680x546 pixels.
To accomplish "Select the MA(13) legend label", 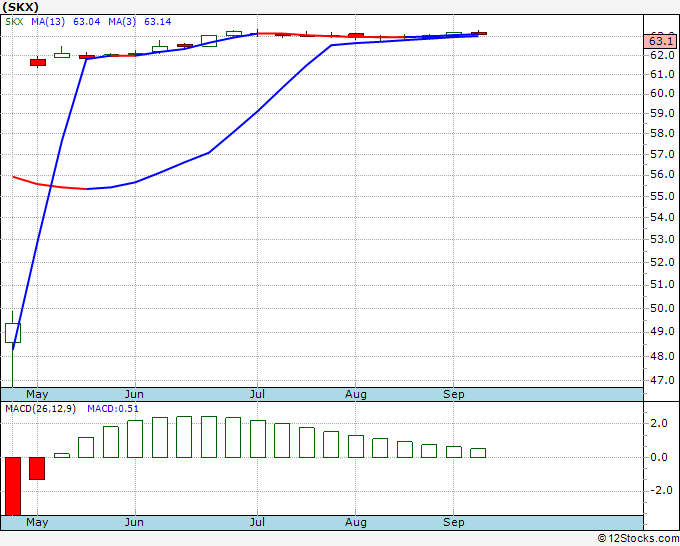I will click(43, 20).
